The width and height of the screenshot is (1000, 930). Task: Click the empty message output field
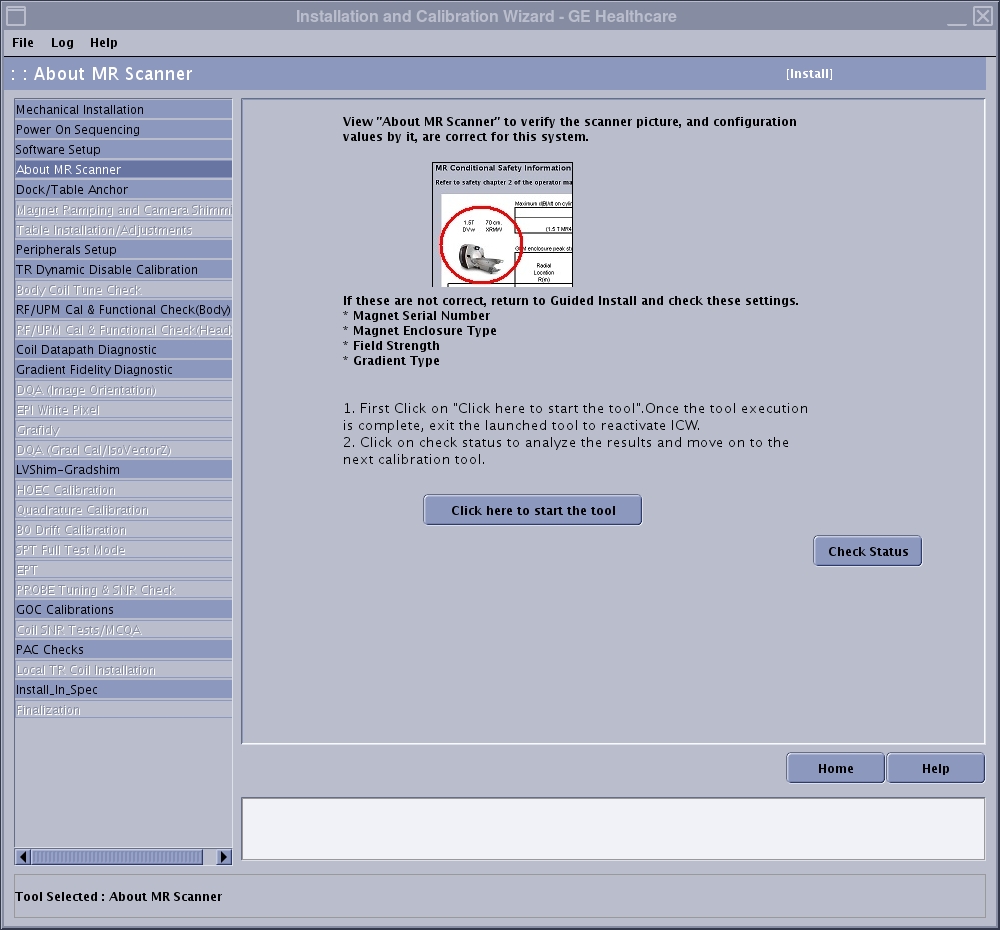click(x=612, y=828)
